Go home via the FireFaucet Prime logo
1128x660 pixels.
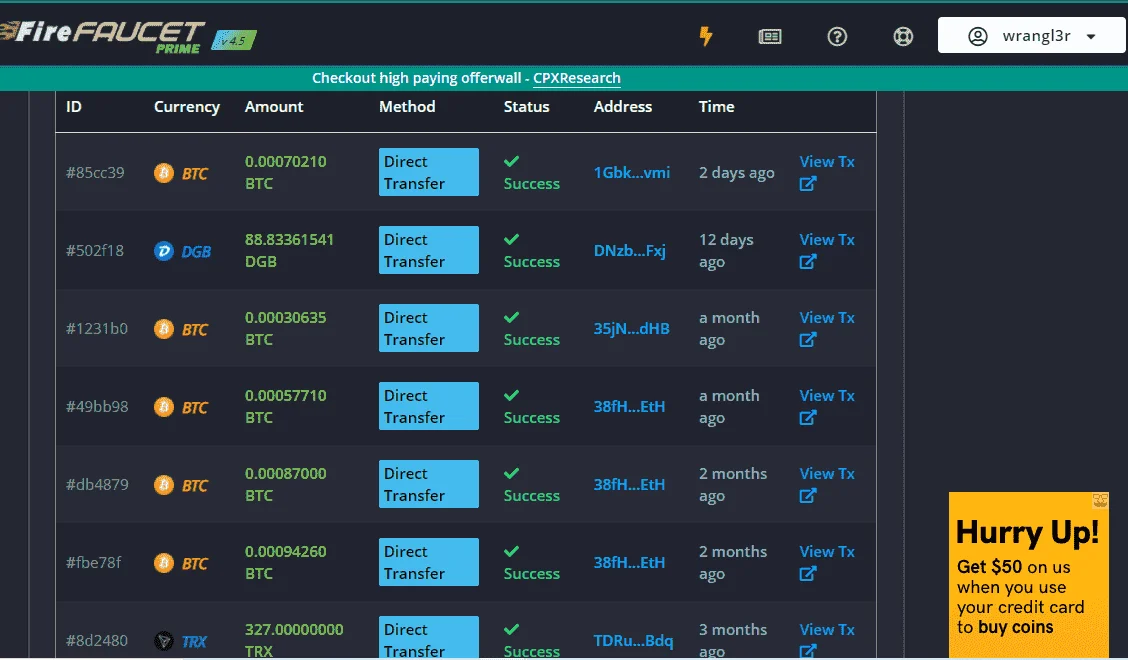point(102,37)
